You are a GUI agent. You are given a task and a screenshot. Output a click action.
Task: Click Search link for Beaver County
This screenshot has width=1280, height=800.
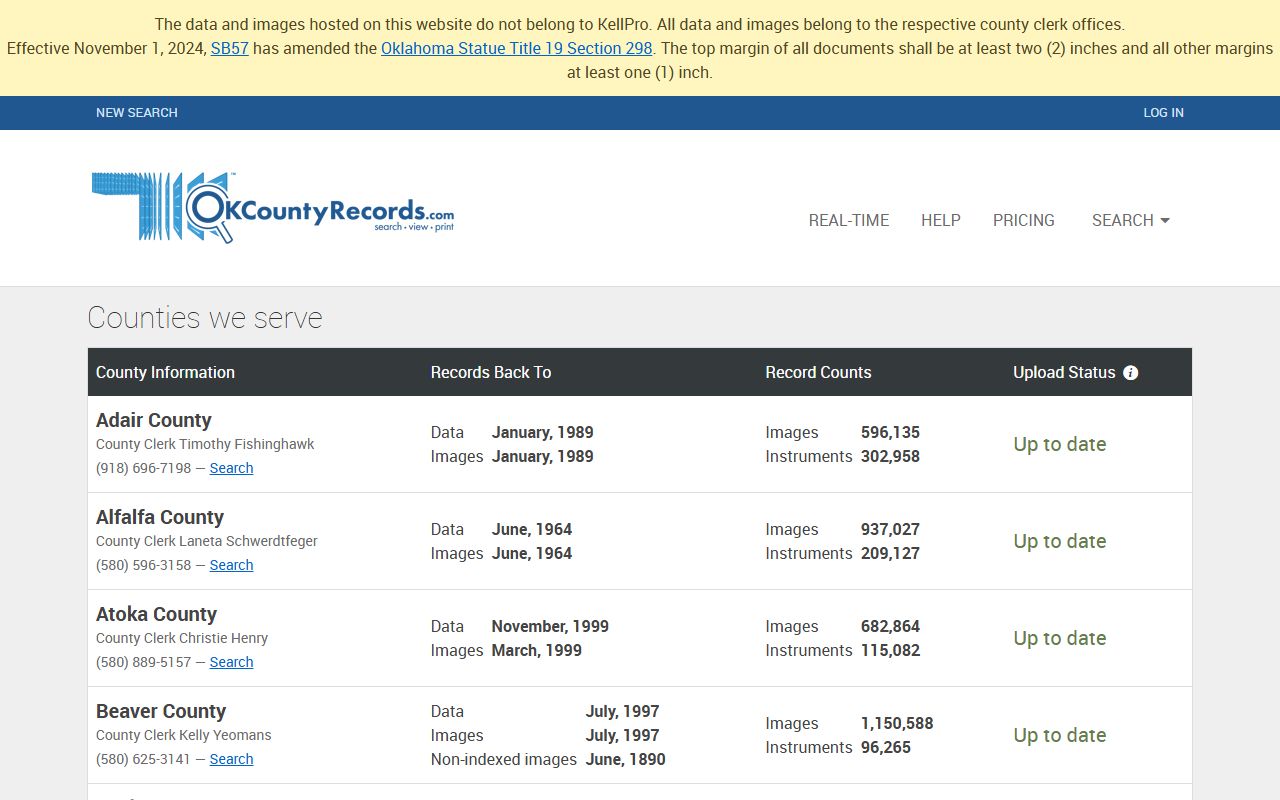point(231,759)
